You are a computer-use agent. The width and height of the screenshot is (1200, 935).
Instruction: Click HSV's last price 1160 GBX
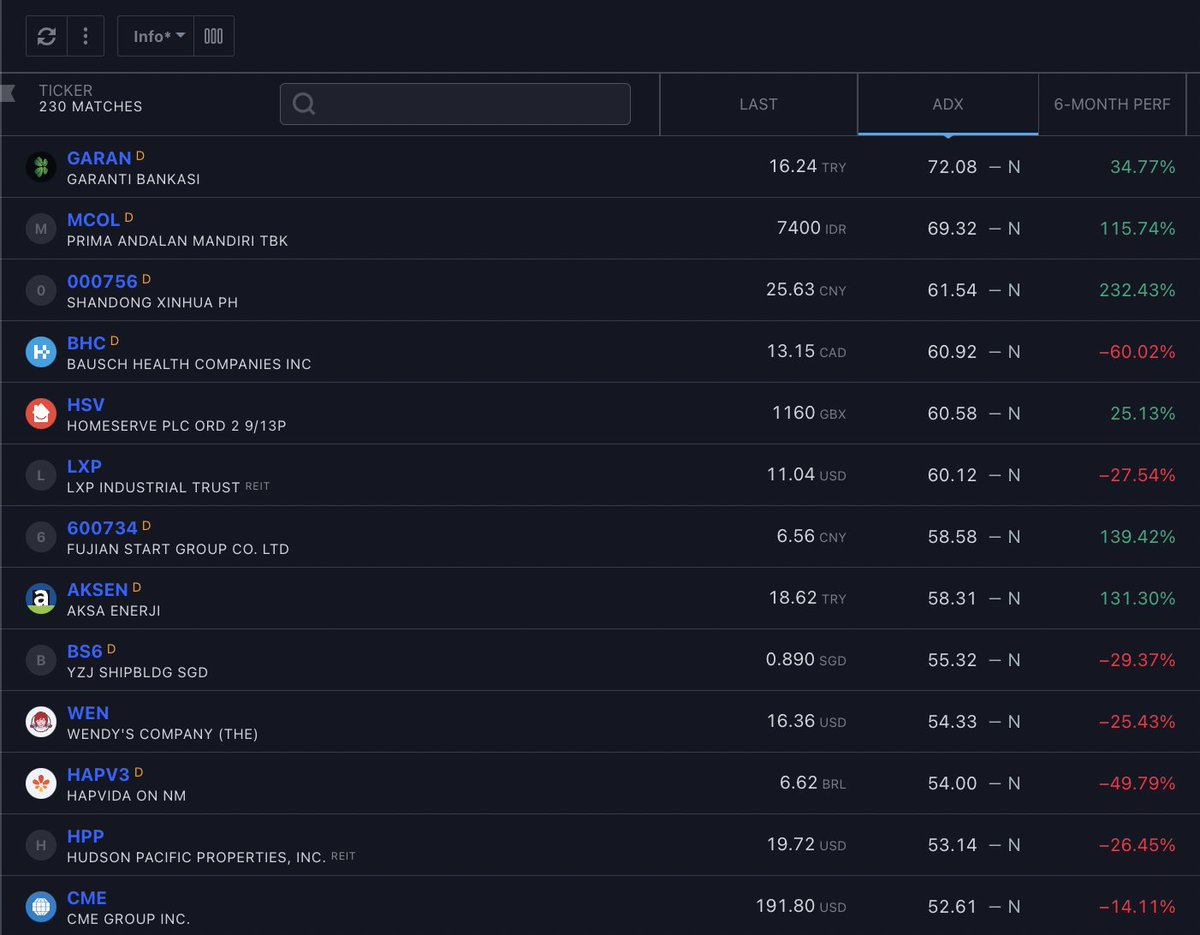809,414
